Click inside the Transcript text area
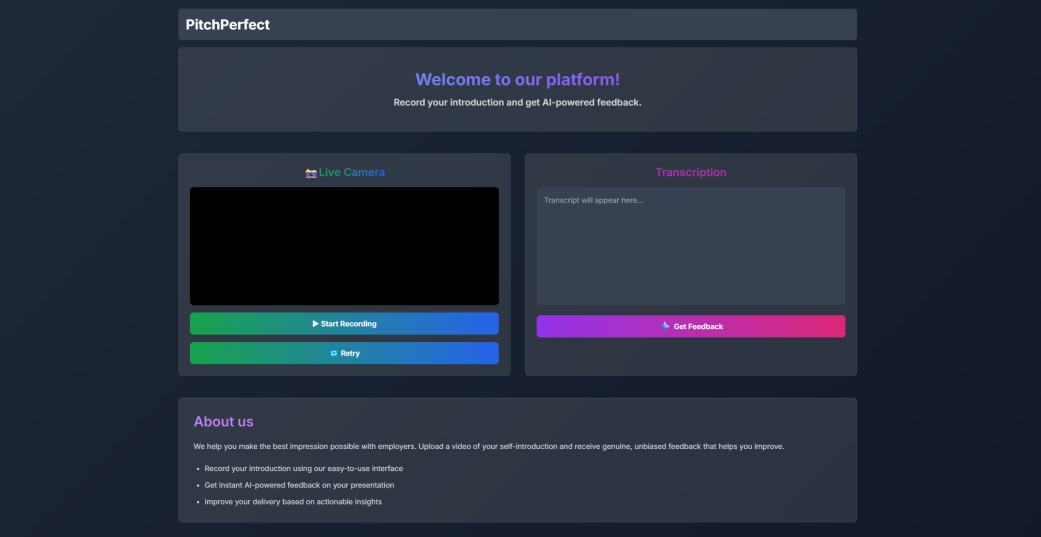1041x537 pixels. point(690,246)
